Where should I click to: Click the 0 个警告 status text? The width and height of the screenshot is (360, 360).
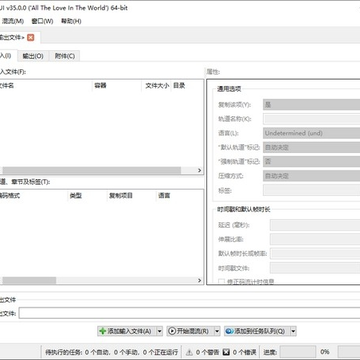[x=207, y=352]
